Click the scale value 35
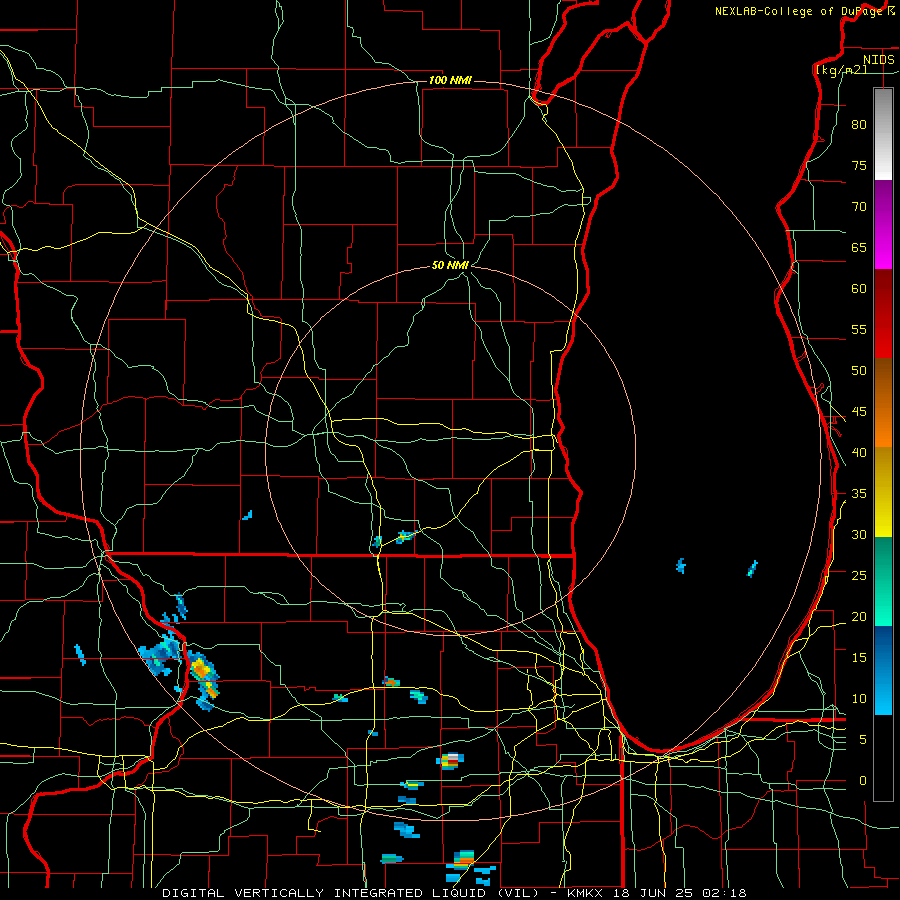This screenshot has width=900, height=900. pos(859,494)
